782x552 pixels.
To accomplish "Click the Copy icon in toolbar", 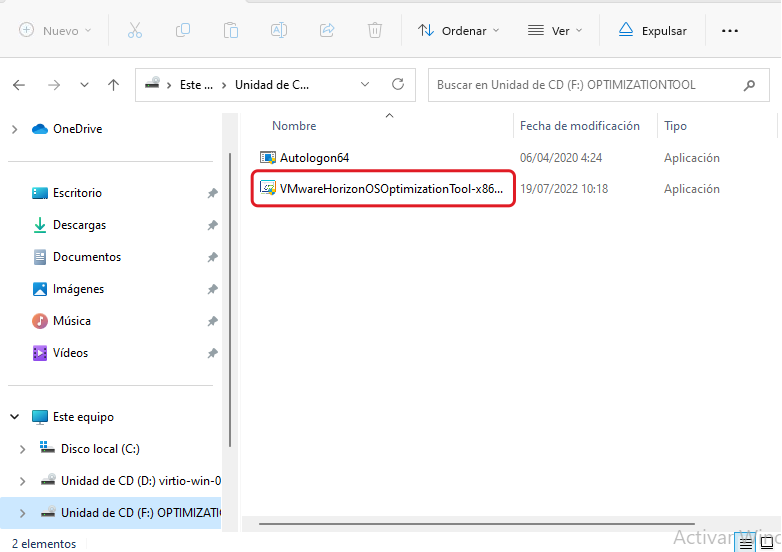I will pos(183,31).
